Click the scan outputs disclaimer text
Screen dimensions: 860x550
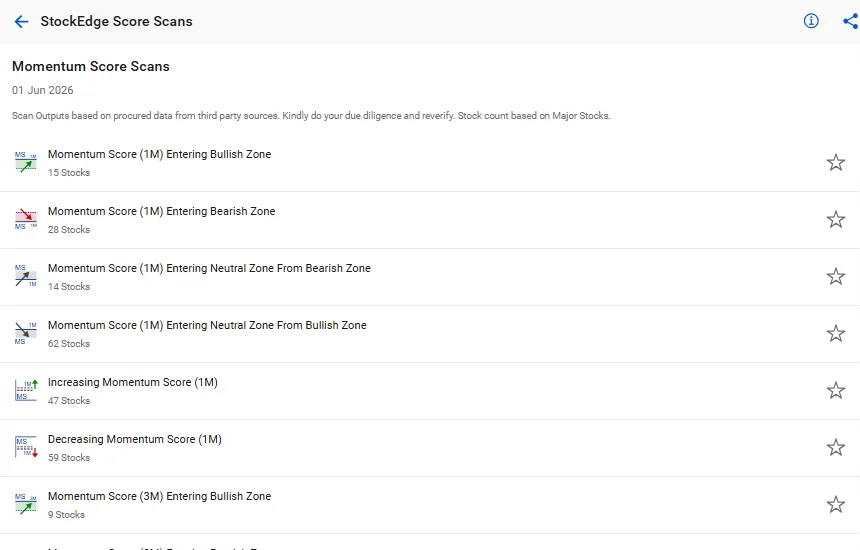coord(311,116)
